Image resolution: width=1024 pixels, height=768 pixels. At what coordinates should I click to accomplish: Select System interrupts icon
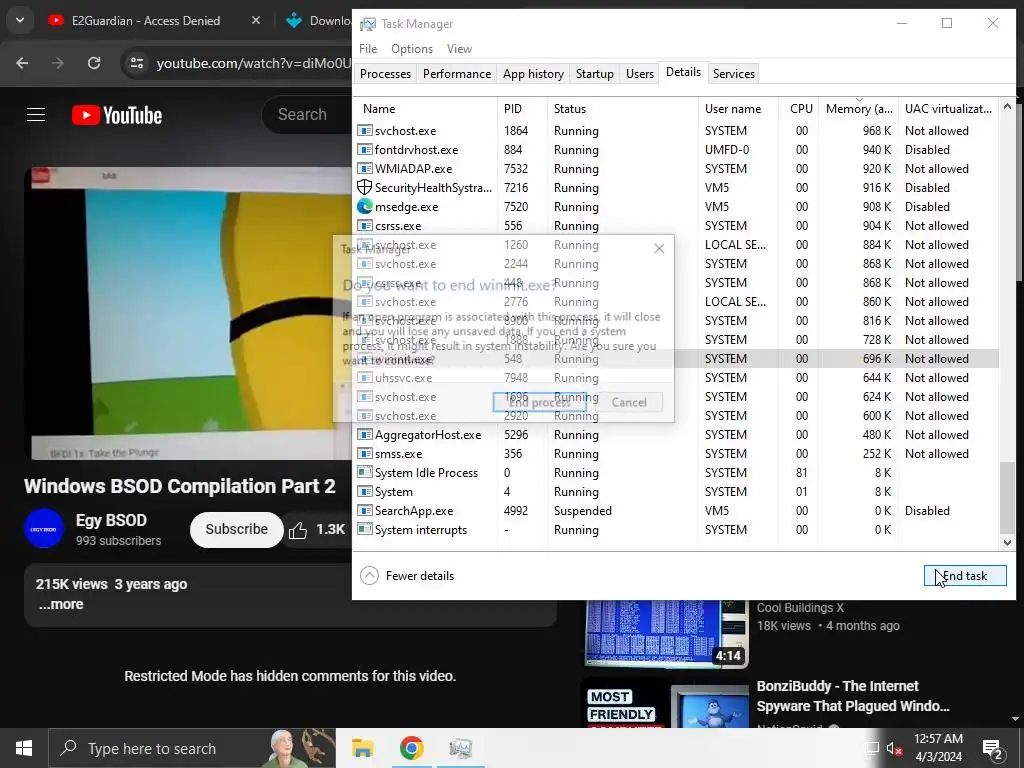click(365, 530)
